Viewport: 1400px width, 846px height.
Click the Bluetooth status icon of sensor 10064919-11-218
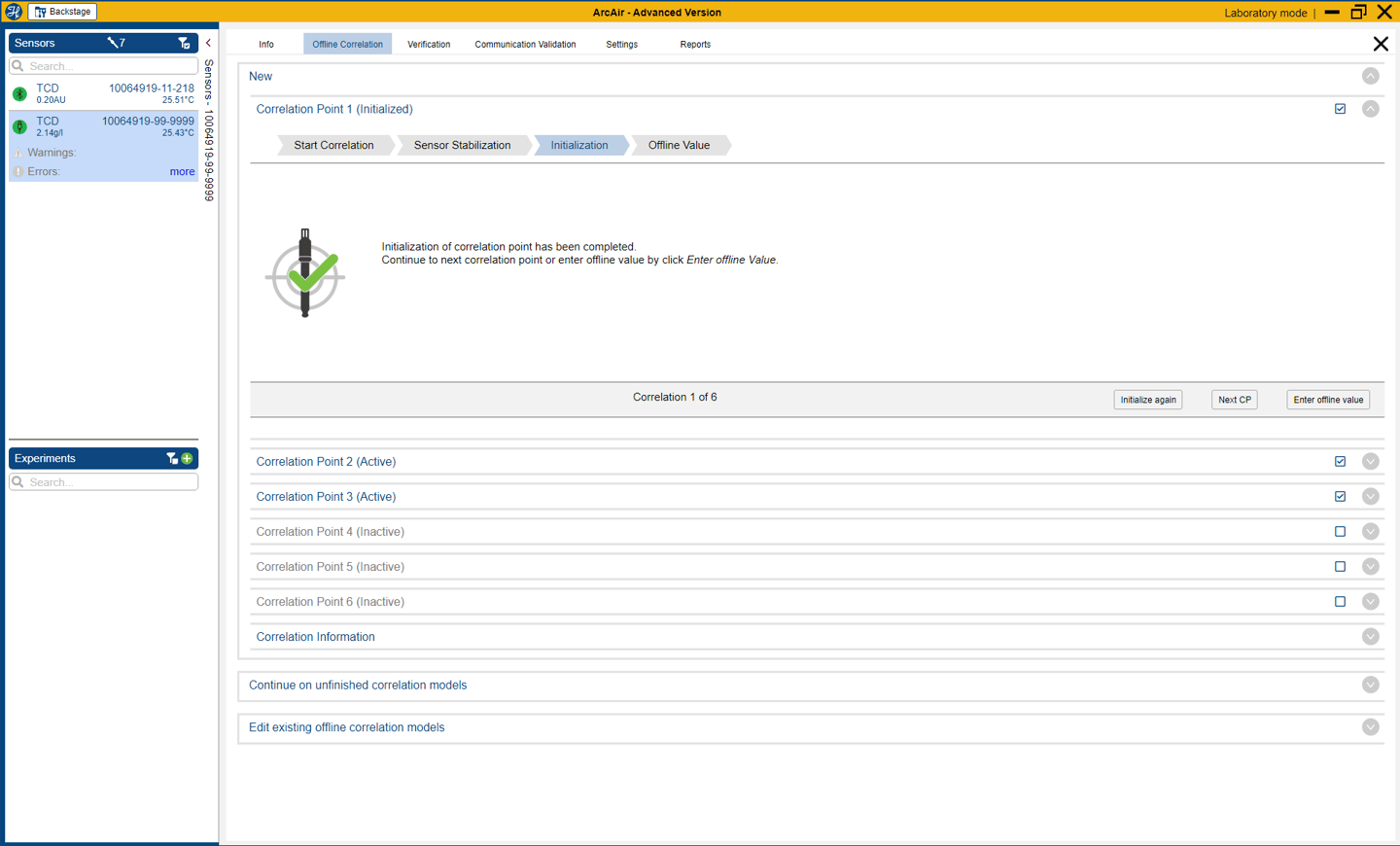[19, 94]
